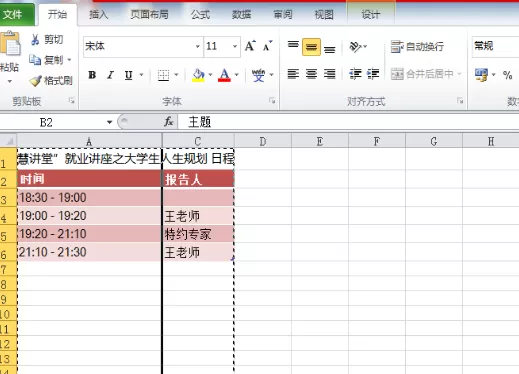Toggle Bold formatting
519x374 pixels.
(x=92, y=75)
